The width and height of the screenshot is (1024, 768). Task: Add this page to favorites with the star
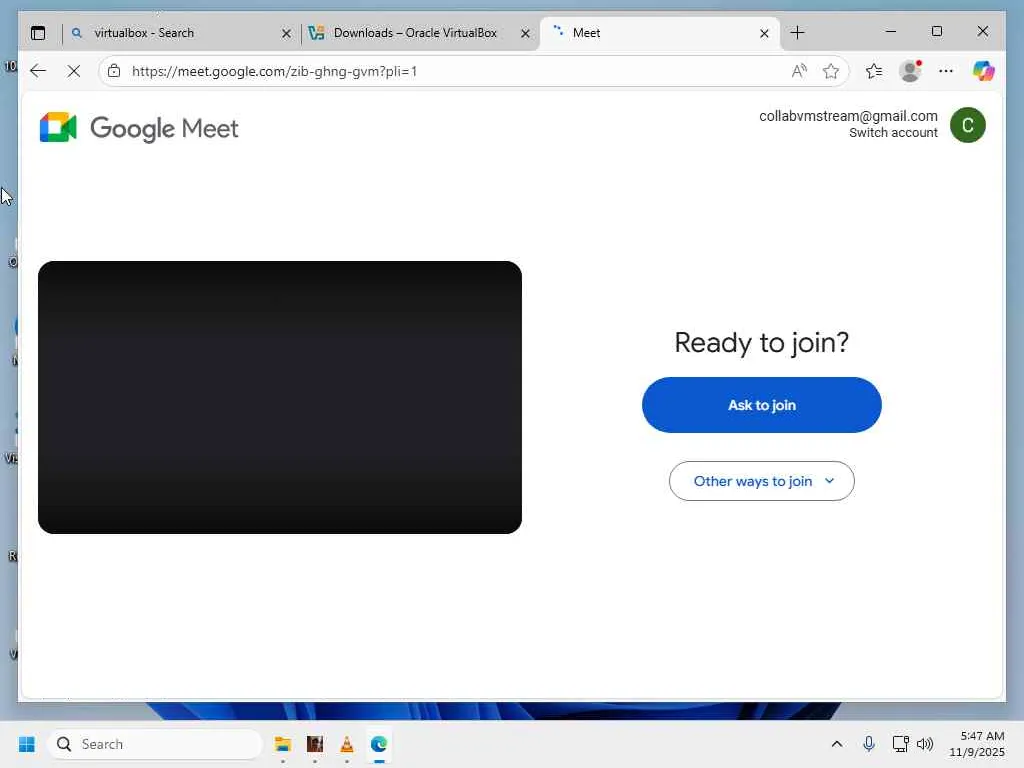[831, 71]
